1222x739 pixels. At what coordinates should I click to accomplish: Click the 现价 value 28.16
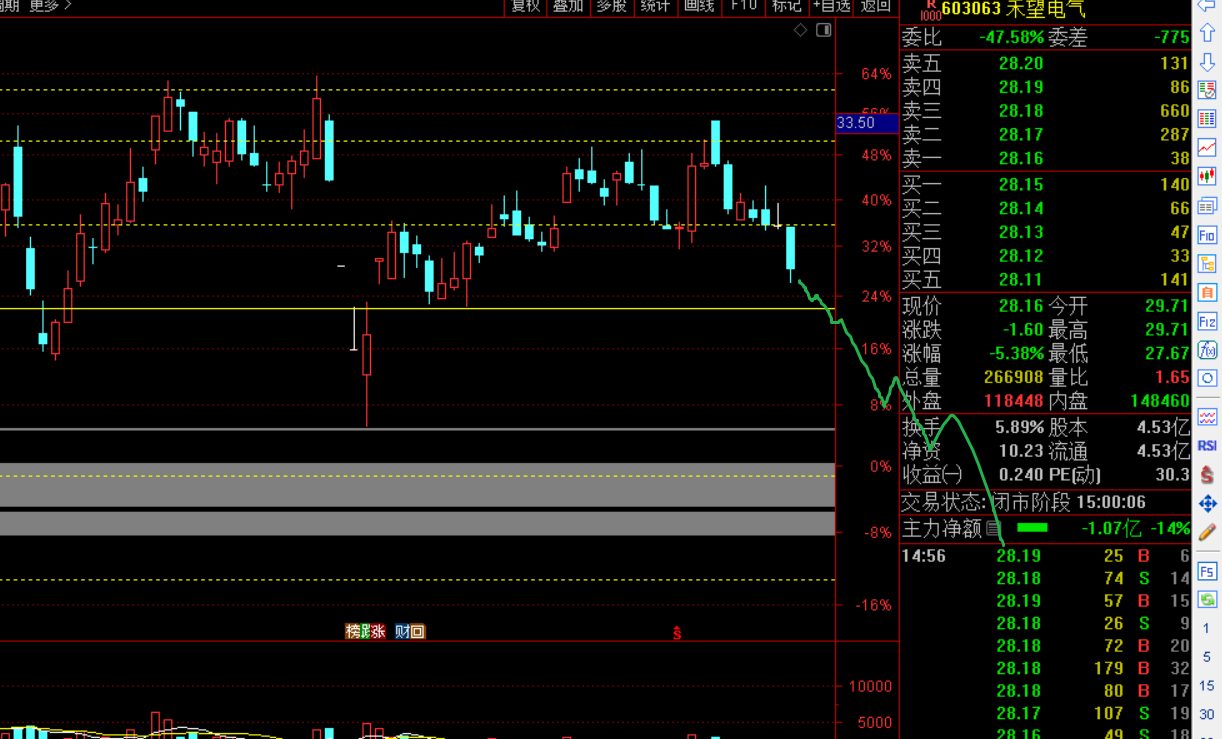point(1021,306)
